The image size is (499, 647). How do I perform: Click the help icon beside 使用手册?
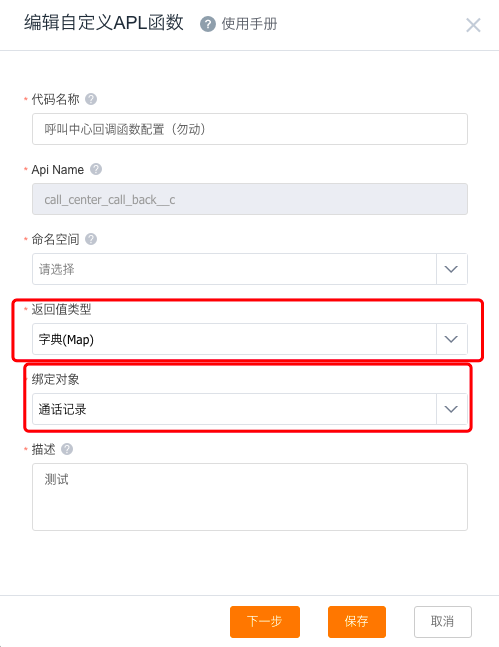pyautogui.click(x=208, y=24)
